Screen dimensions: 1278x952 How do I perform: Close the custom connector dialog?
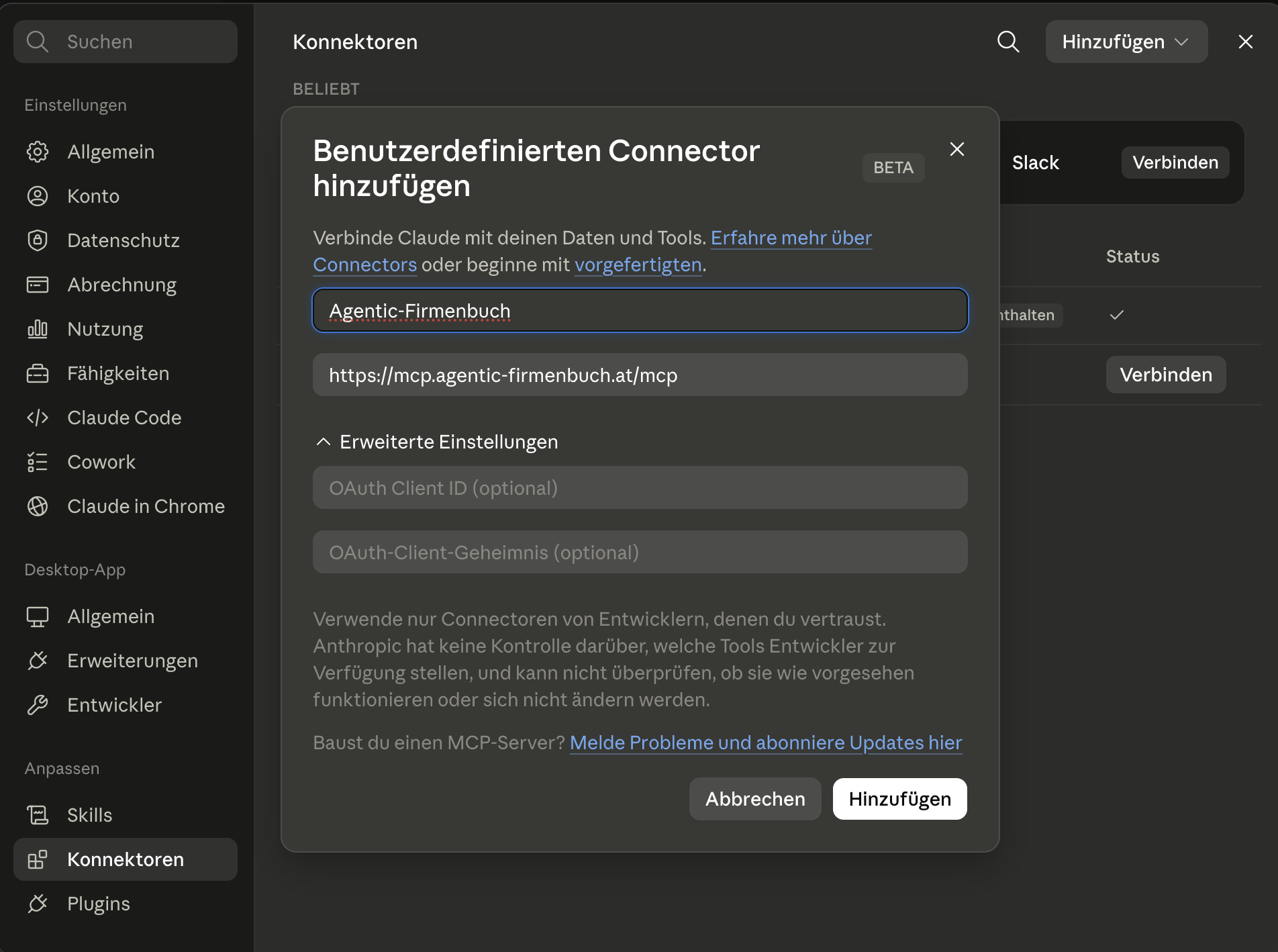(x=957, y=149)
